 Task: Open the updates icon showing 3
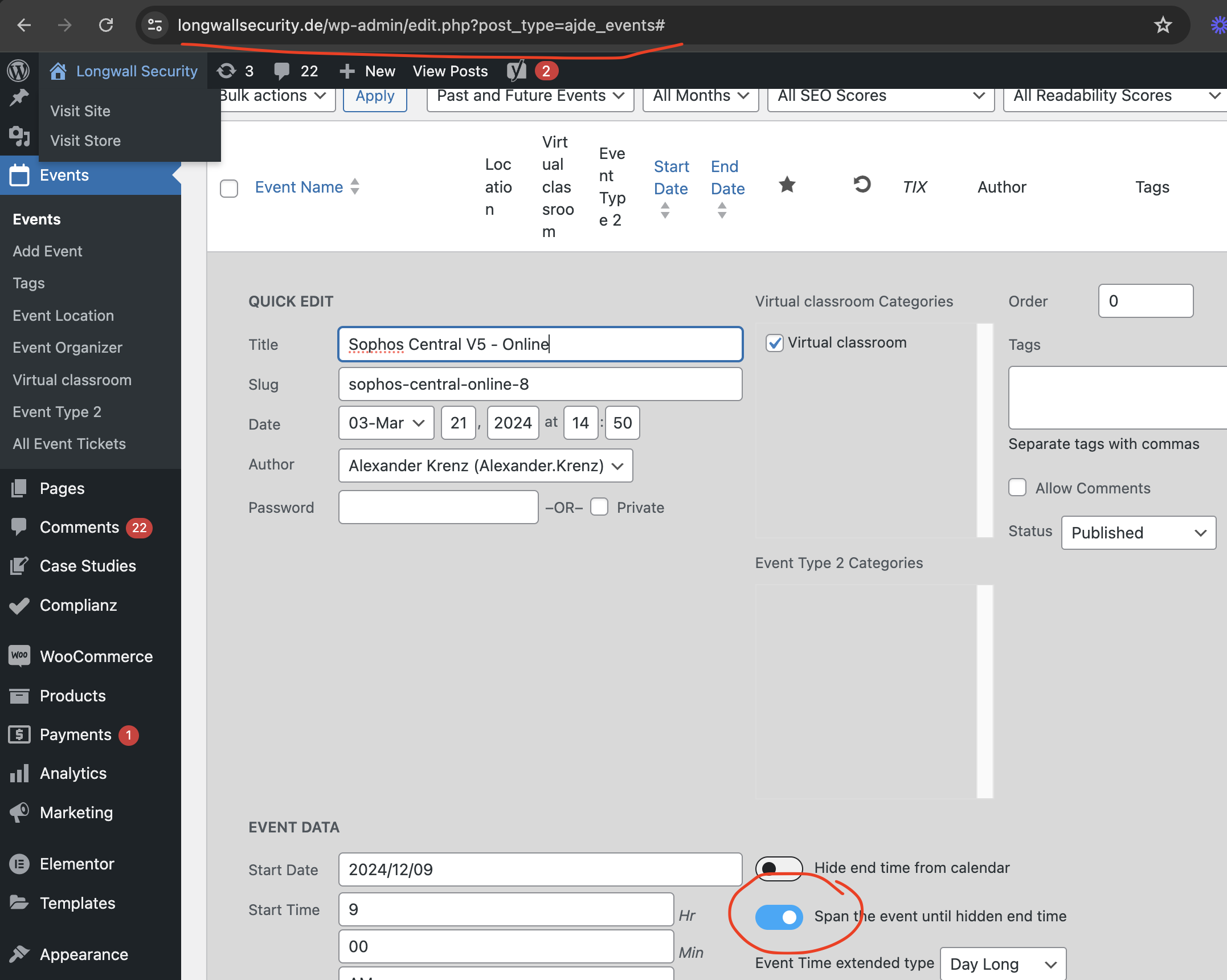227,71
